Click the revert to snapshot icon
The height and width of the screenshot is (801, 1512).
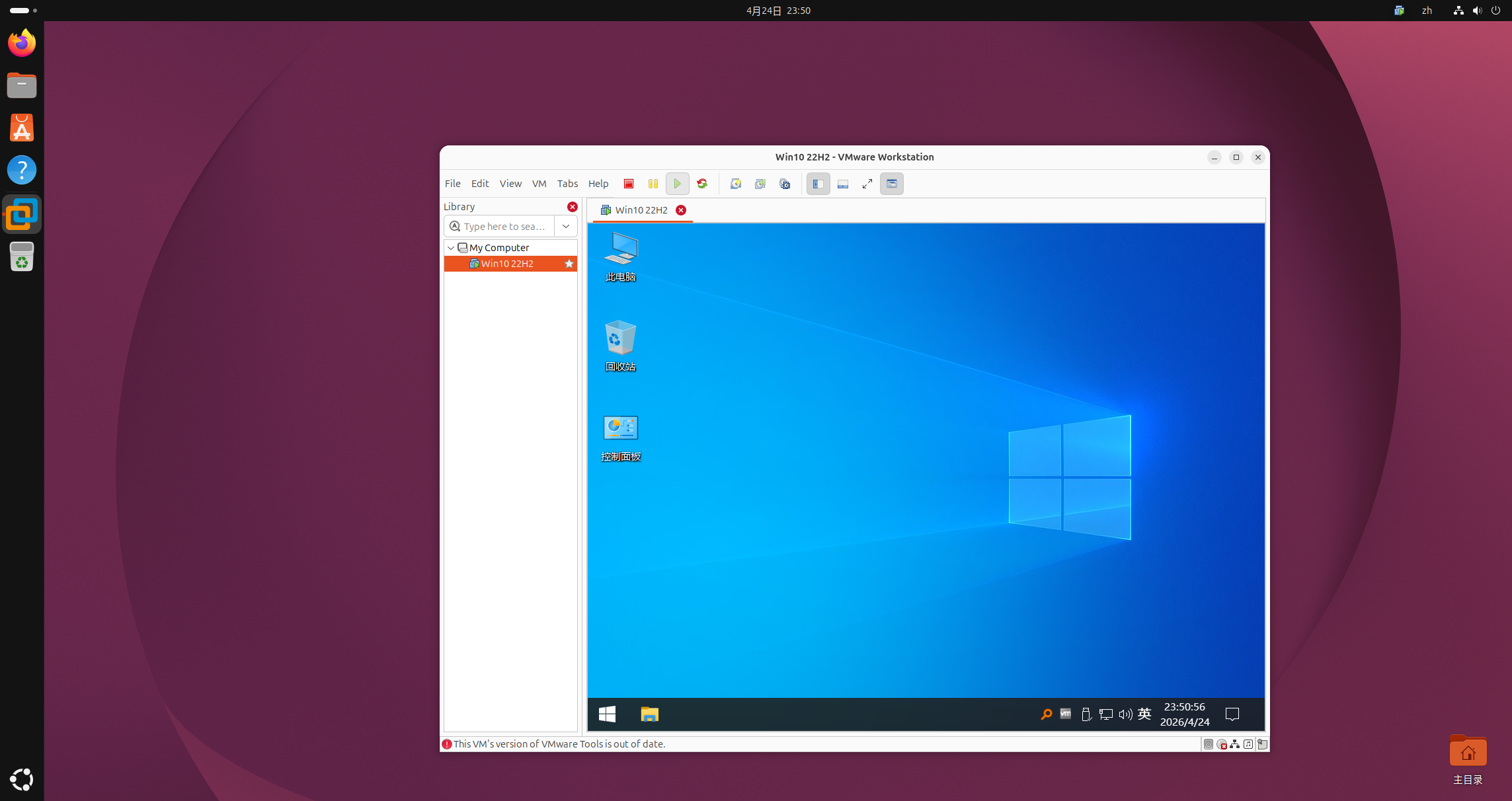[760, 184]
